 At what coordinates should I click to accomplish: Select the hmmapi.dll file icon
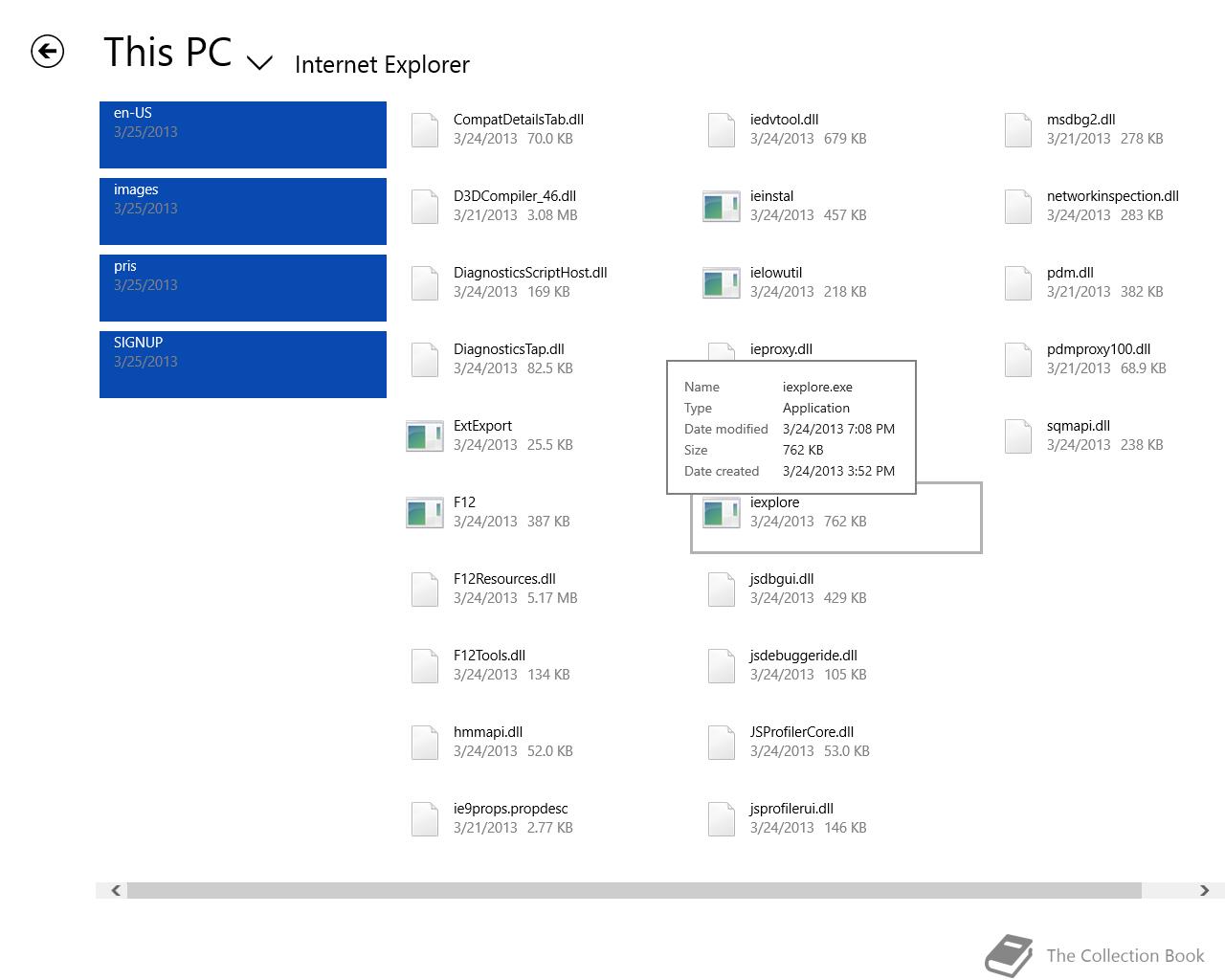(425, 743)
